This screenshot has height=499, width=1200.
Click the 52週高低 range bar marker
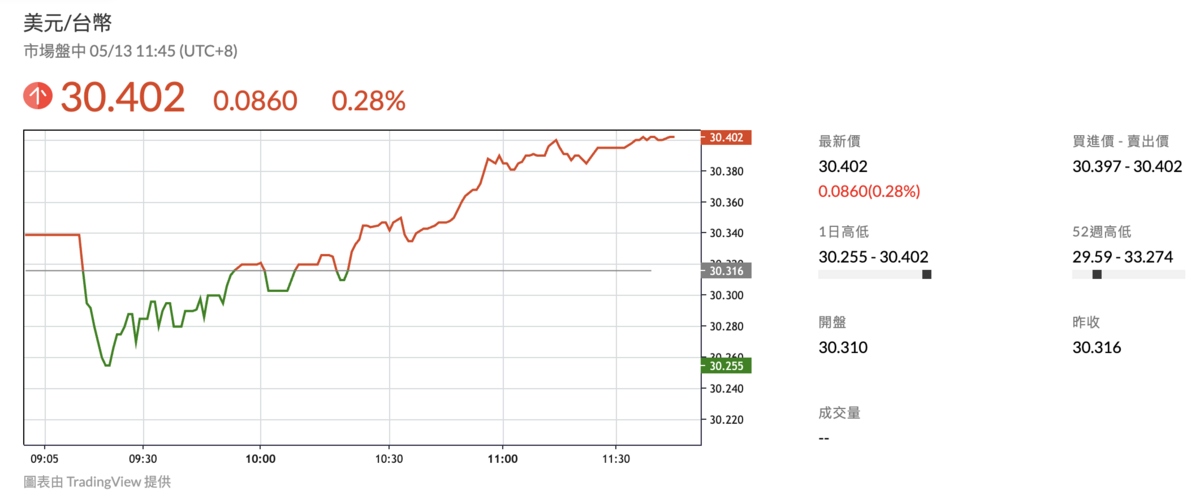pyautogui.click(x=1097, y=274)
